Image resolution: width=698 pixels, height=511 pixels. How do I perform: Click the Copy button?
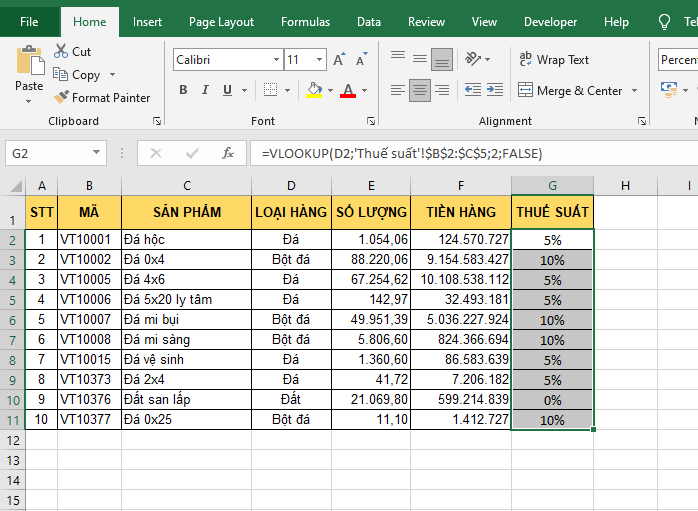click(x=77, y=75)
